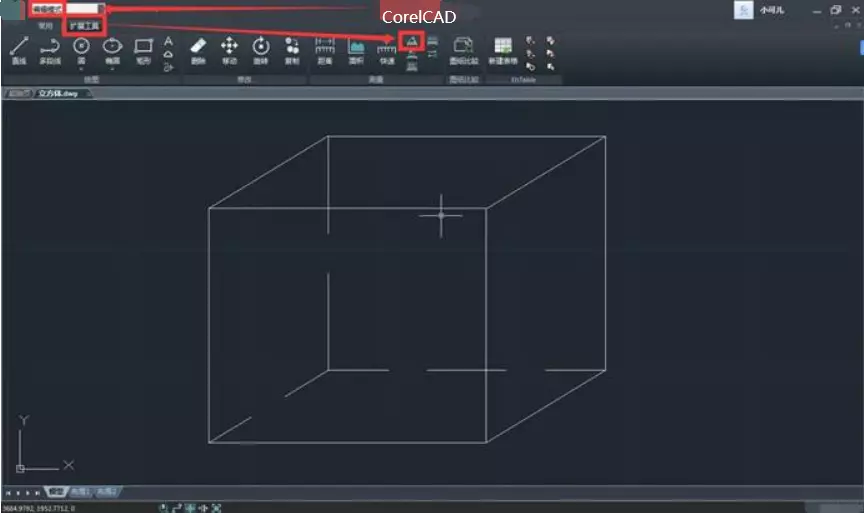Choose the text 'A' annotation tool
The image size is (864, 513).
point(169,41)
